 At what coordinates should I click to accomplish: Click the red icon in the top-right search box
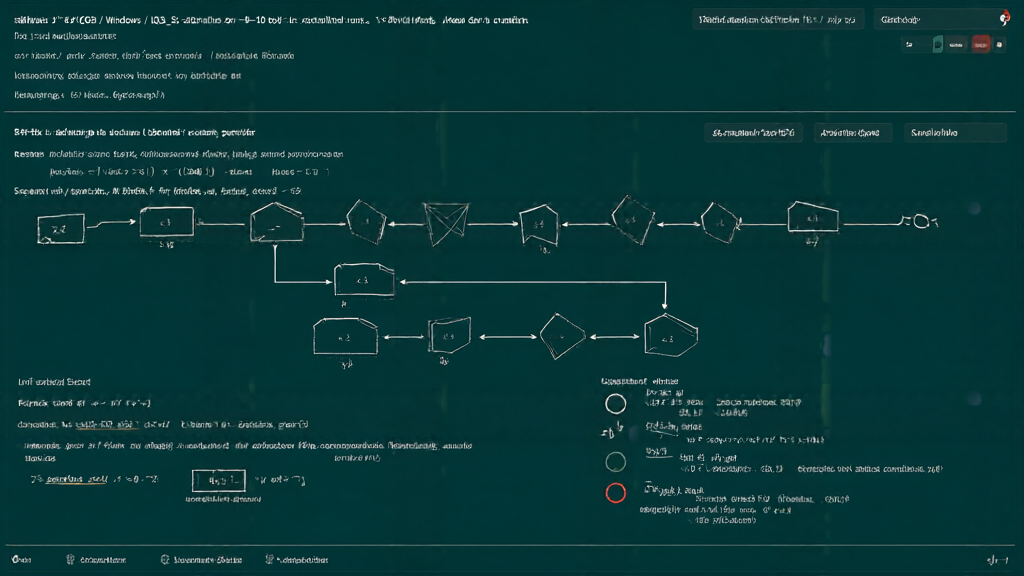coord(1004,19)
